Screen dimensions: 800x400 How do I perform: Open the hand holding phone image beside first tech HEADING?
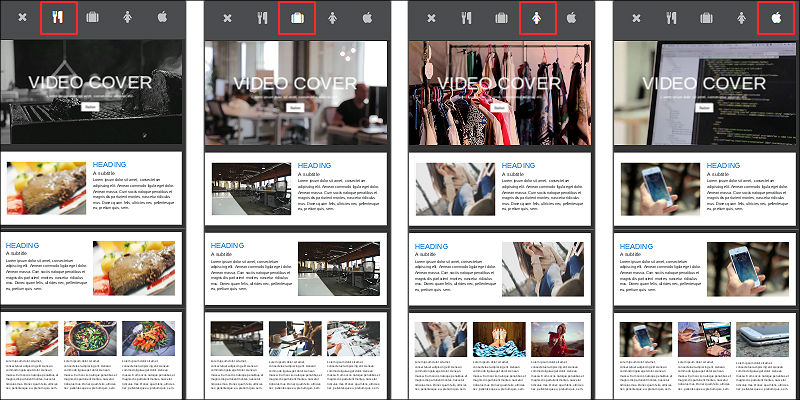click(660, 189)
